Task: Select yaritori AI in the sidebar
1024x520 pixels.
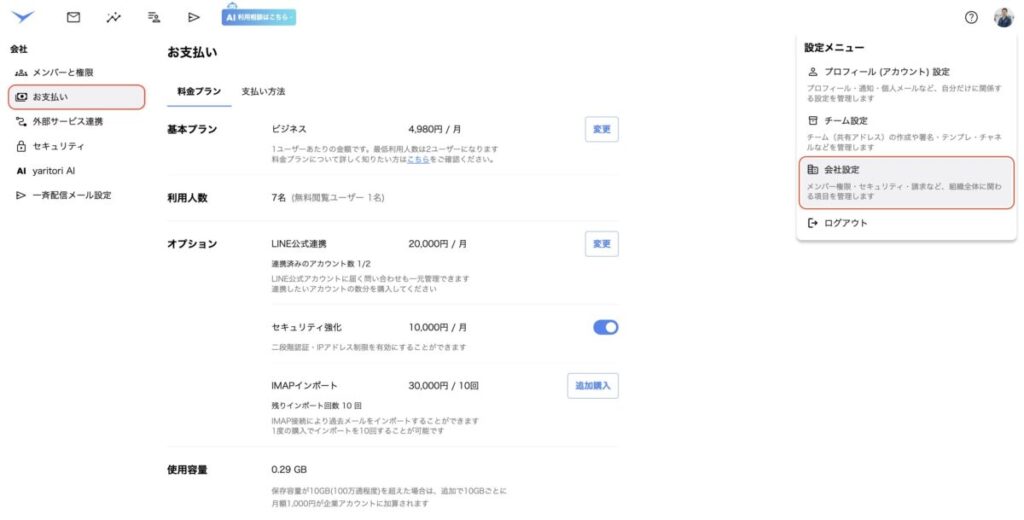Action: click(55, 170)
